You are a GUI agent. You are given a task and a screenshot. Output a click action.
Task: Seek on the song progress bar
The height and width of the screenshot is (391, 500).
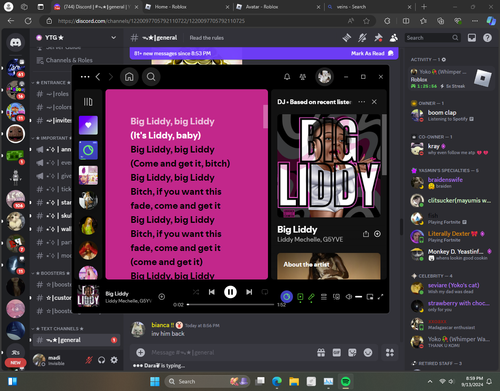click(x=230, y=304)
